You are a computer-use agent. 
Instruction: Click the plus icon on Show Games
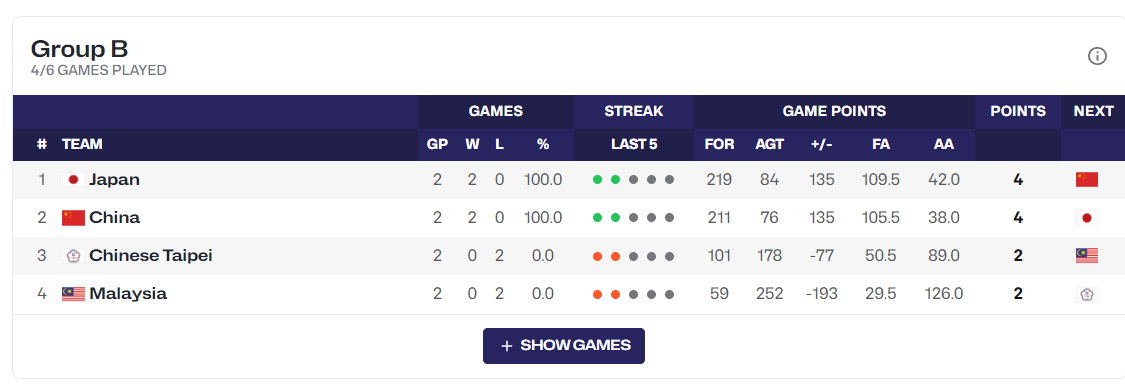(x=507, y=346)
